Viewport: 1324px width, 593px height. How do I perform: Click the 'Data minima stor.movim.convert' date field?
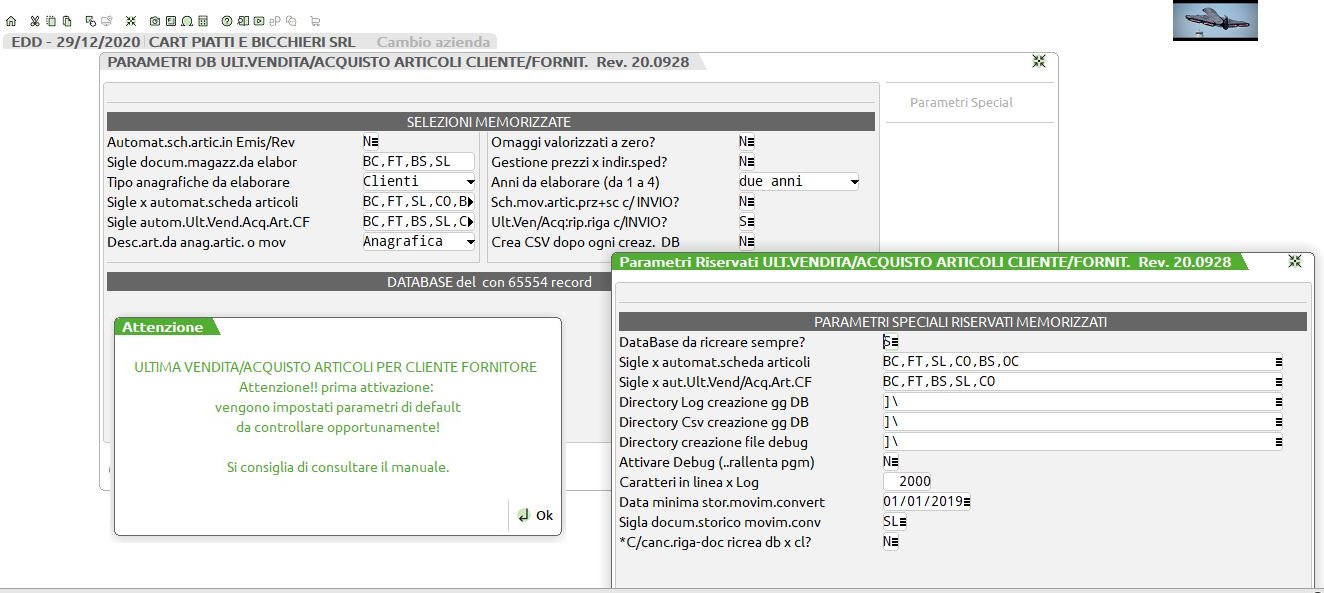pyautogui.click(x=926, y=502)
